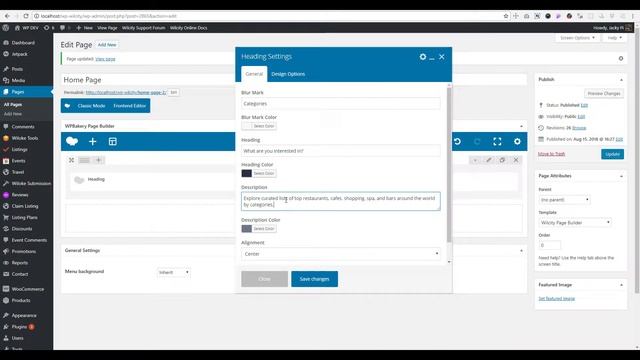
Task: Toggle WPBakery fullscreen mode
Action: tap(497, 141)
